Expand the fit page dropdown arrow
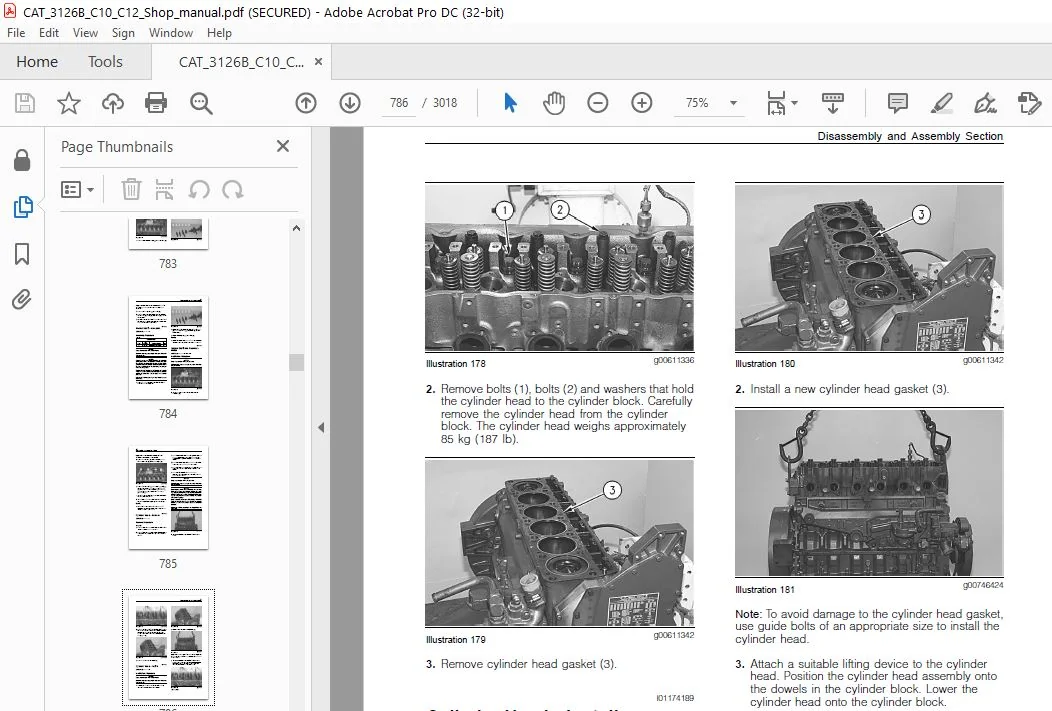Screen dimensions: 1052x711 [795, 103]
